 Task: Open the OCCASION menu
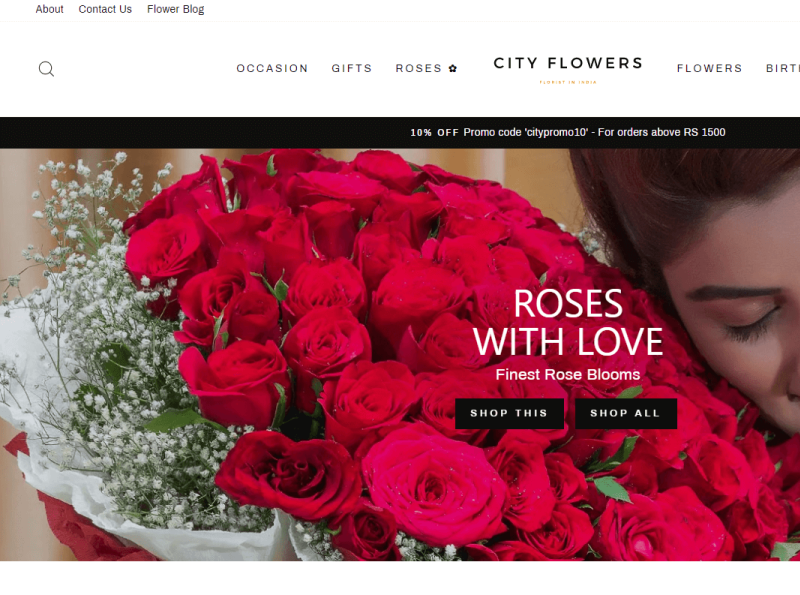[272, 68]
